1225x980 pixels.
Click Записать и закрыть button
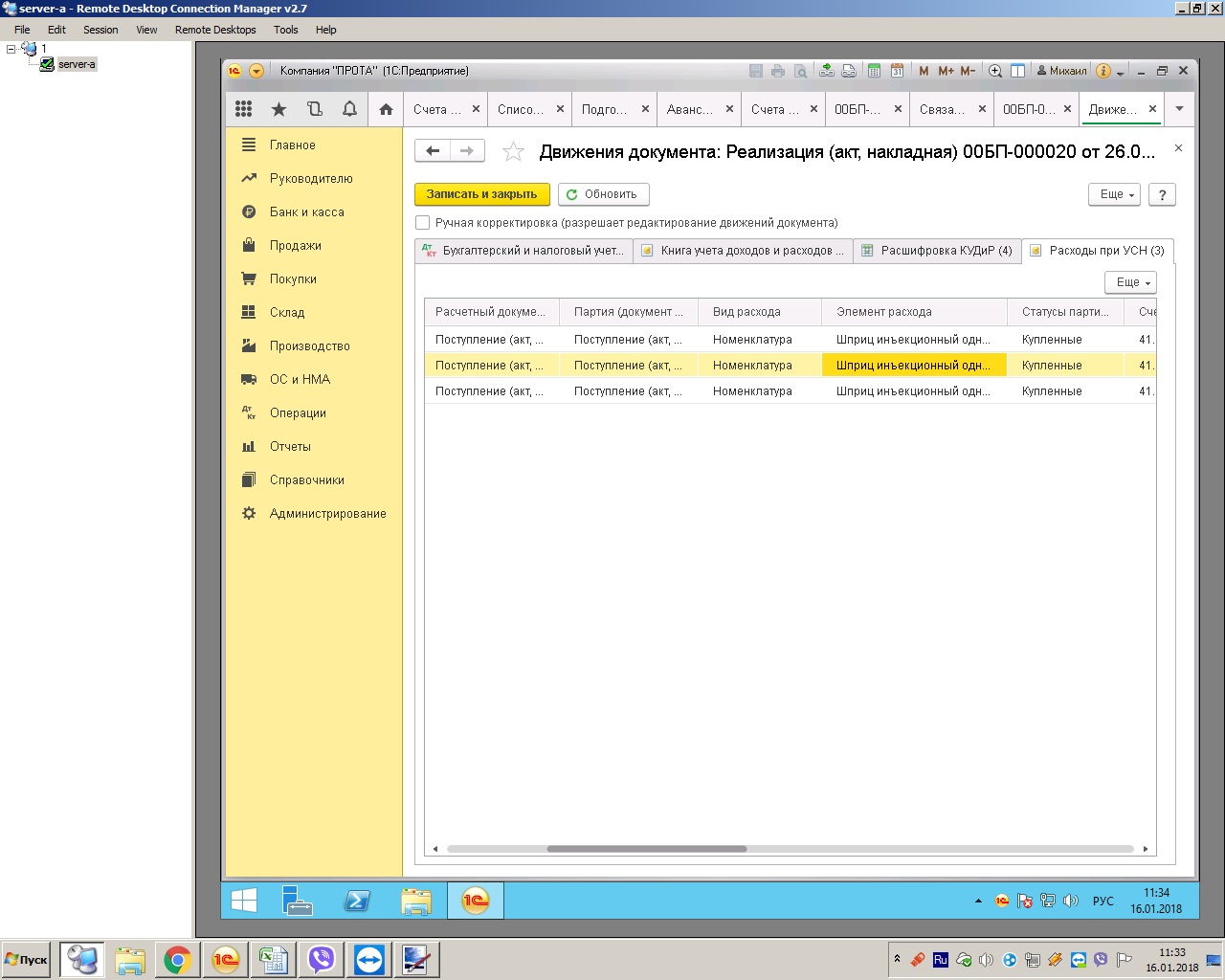(482, 194)
